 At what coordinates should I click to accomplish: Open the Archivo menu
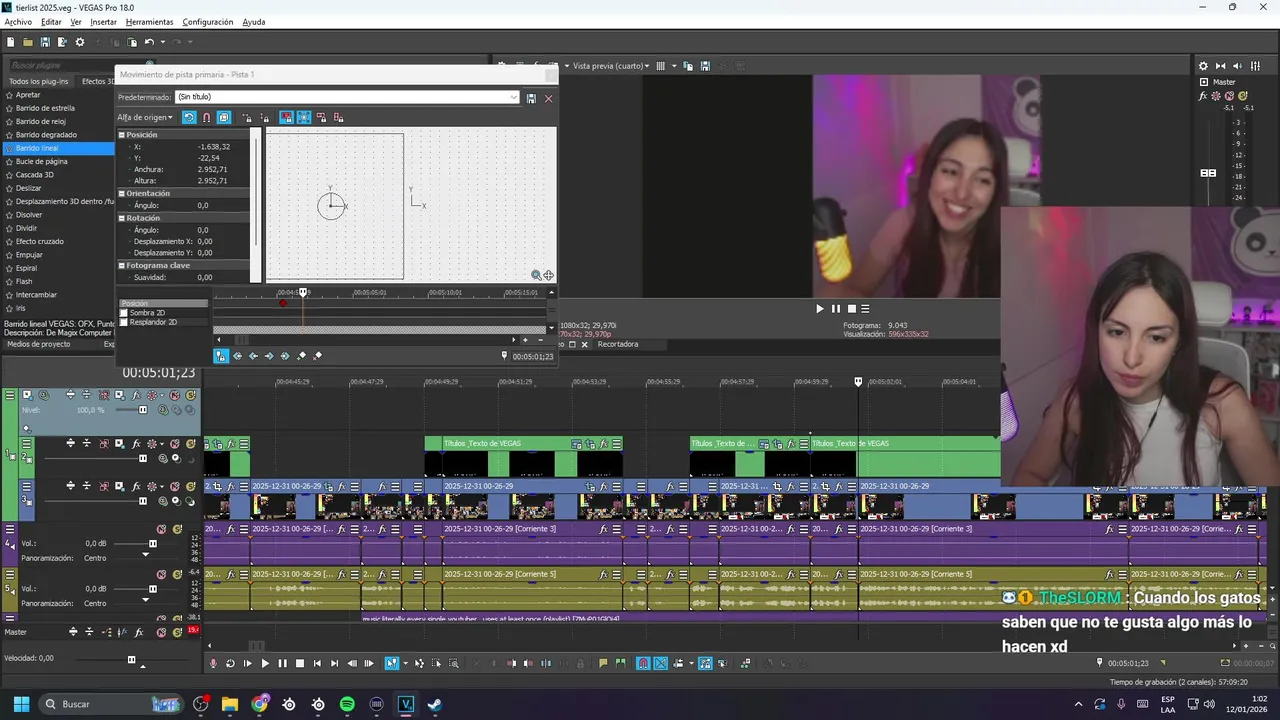(x=18, y=22)
